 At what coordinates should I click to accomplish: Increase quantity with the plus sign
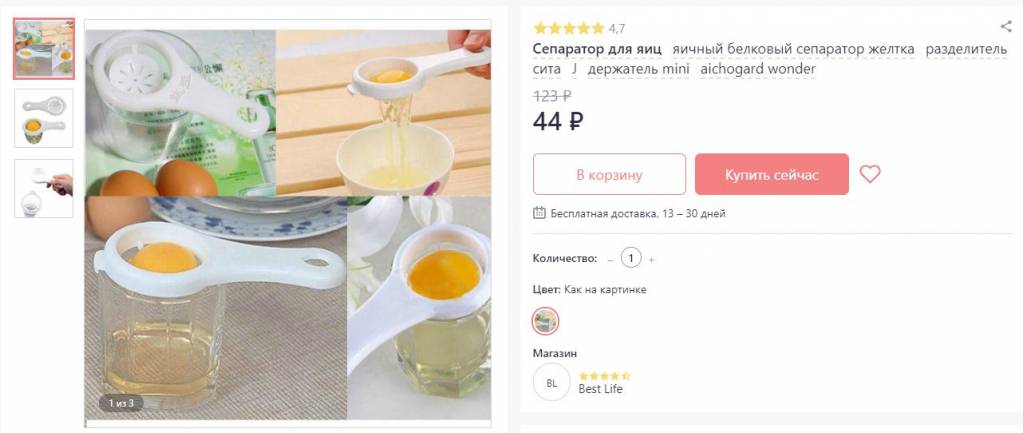pyautogui.click(x=652, y=259)
